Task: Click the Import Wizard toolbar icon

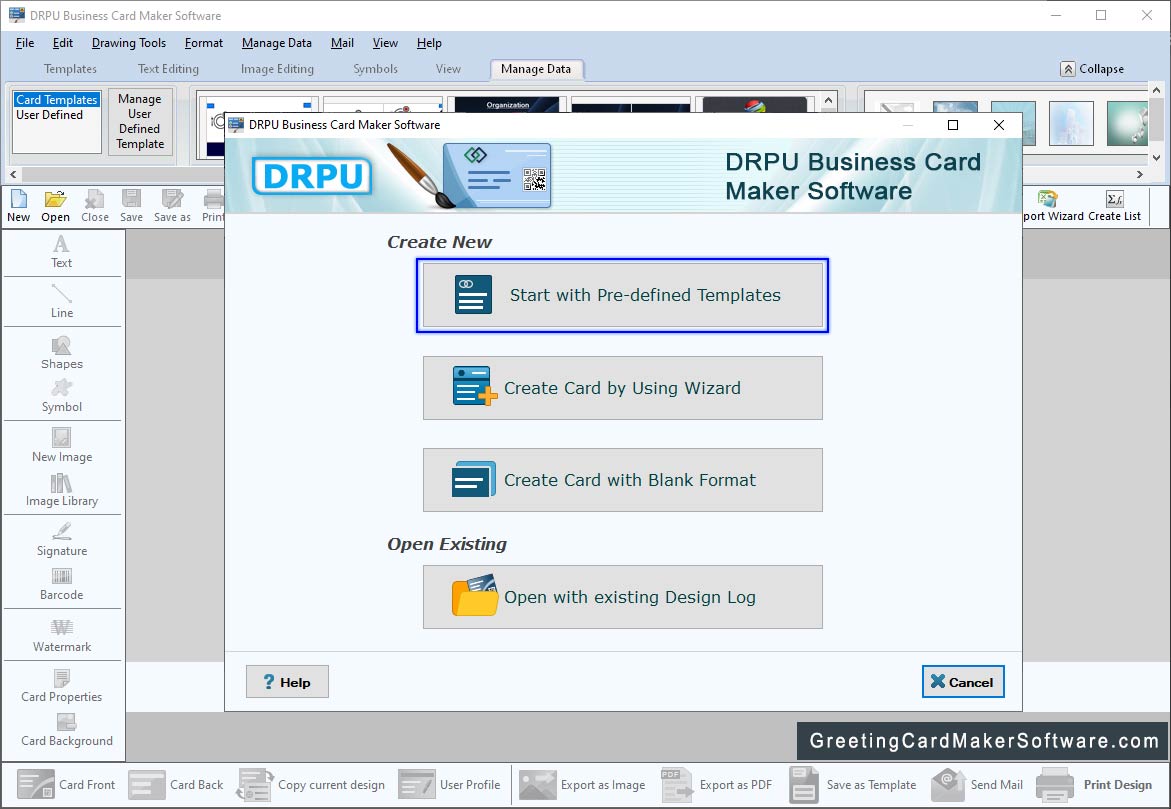Action: tap(1053, 206)
